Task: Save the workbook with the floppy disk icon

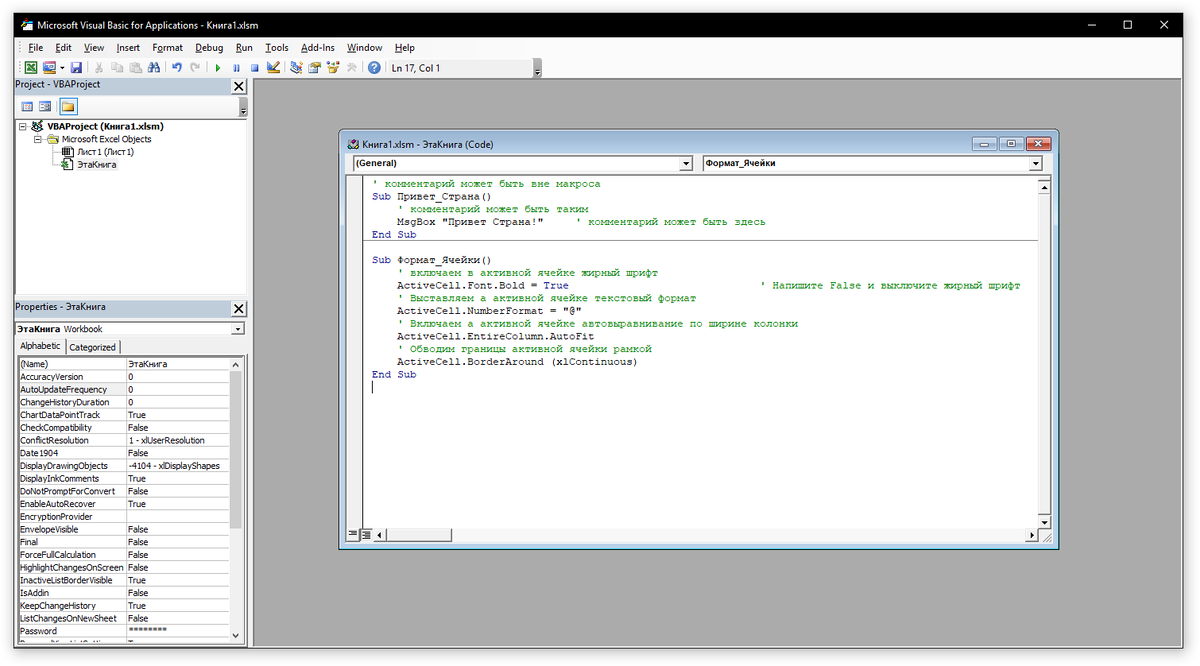Action: pos(76,68)
